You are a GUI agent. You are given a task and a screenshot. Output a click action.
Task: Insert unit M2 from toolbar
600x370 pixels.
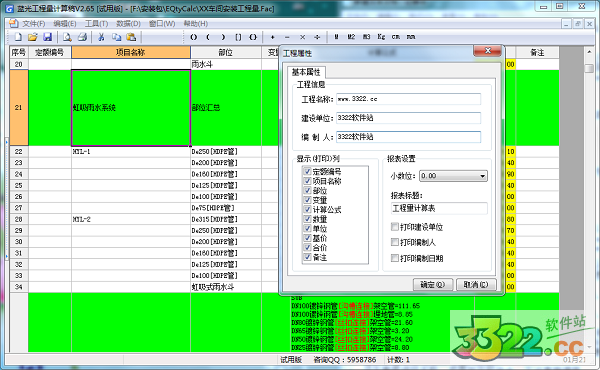(x=351, y=37)
